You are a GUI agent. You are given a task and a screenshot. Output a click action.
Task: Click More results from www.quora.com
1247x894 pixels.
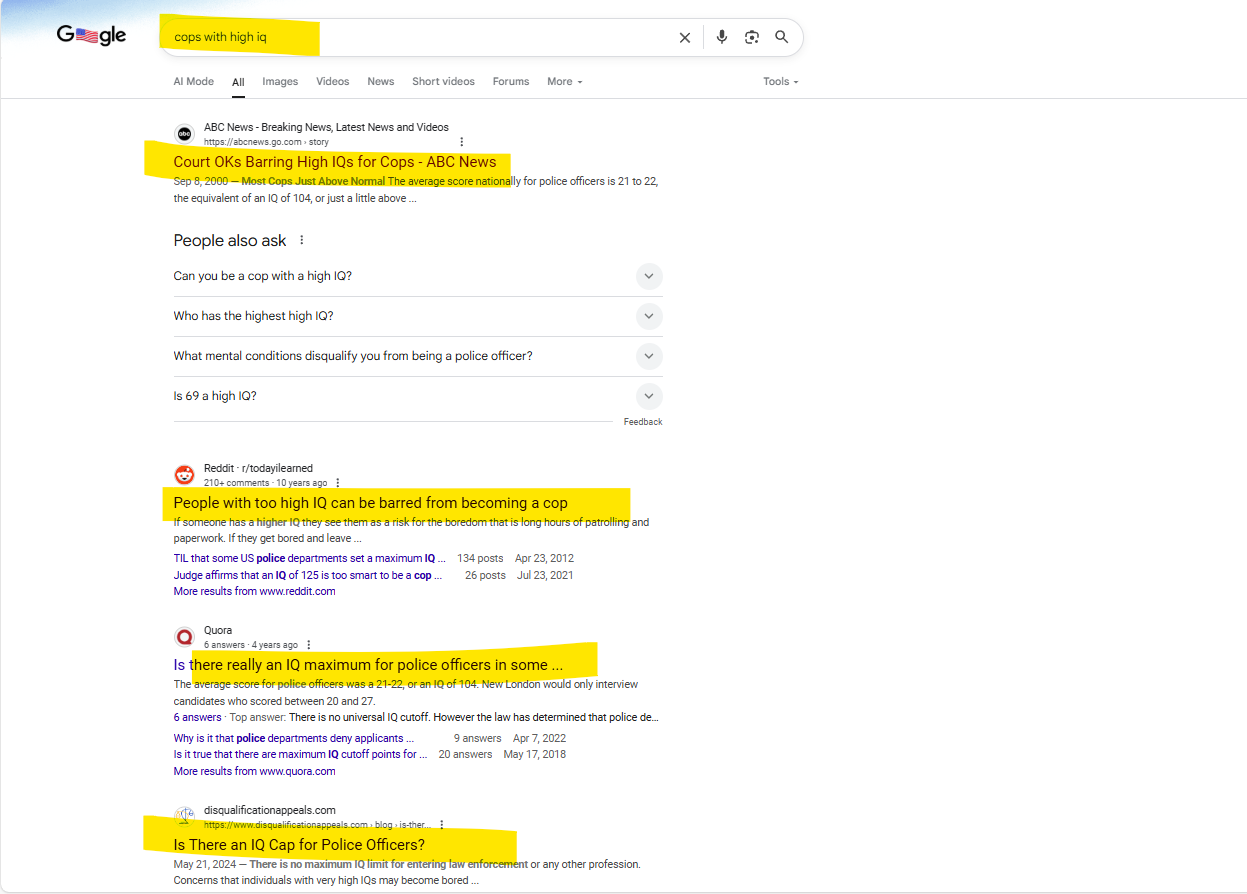254,772
